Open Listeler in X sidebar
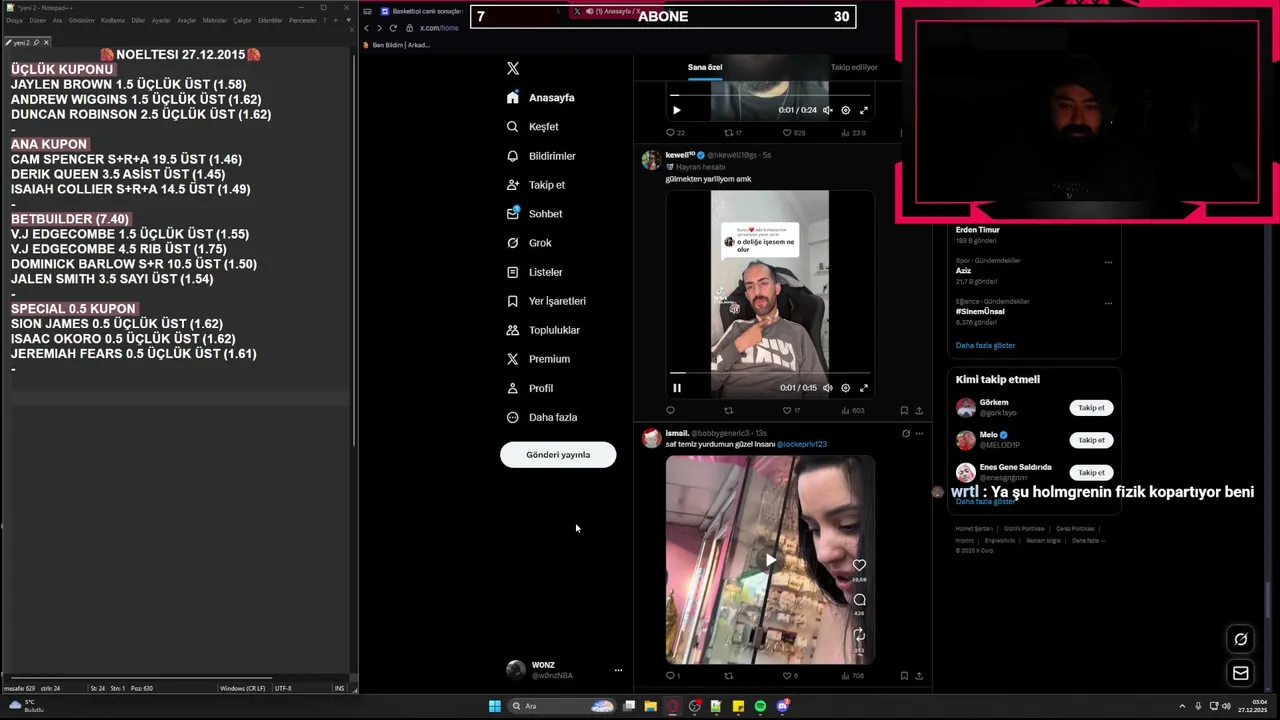Image resolution: width=1280 pixels, height=720 pixels. pos(534,272)
